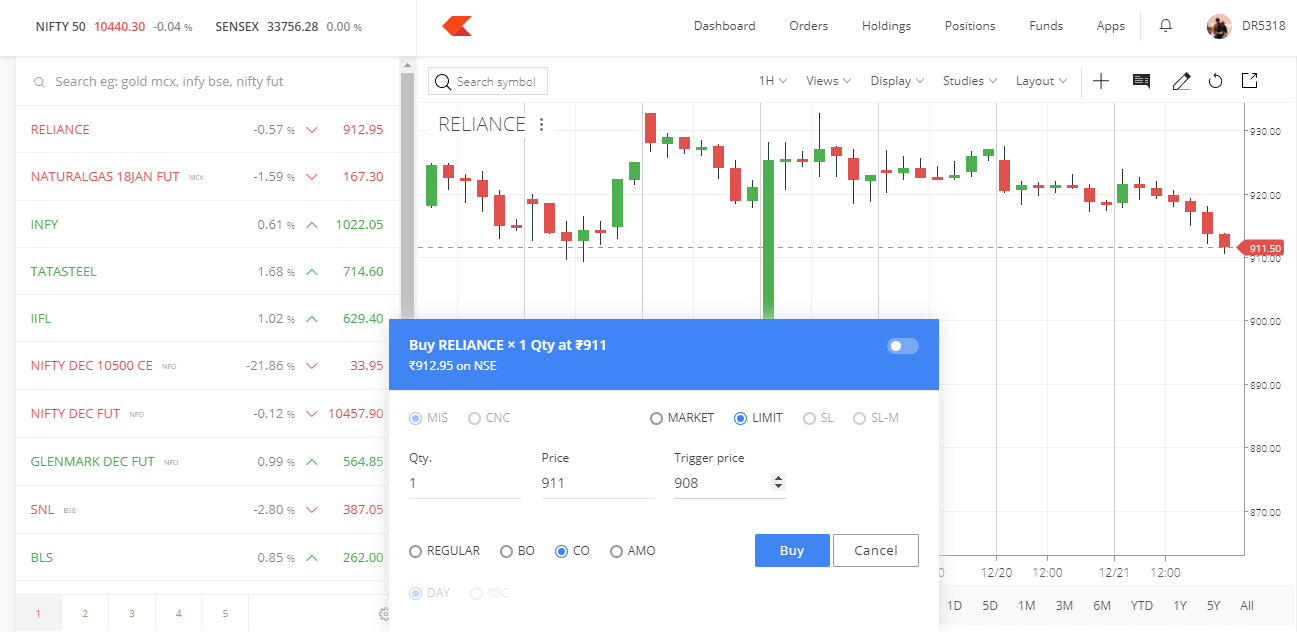Select the LIMIT order type
This screenshot has width=1297, height=632.
[740, 418]
